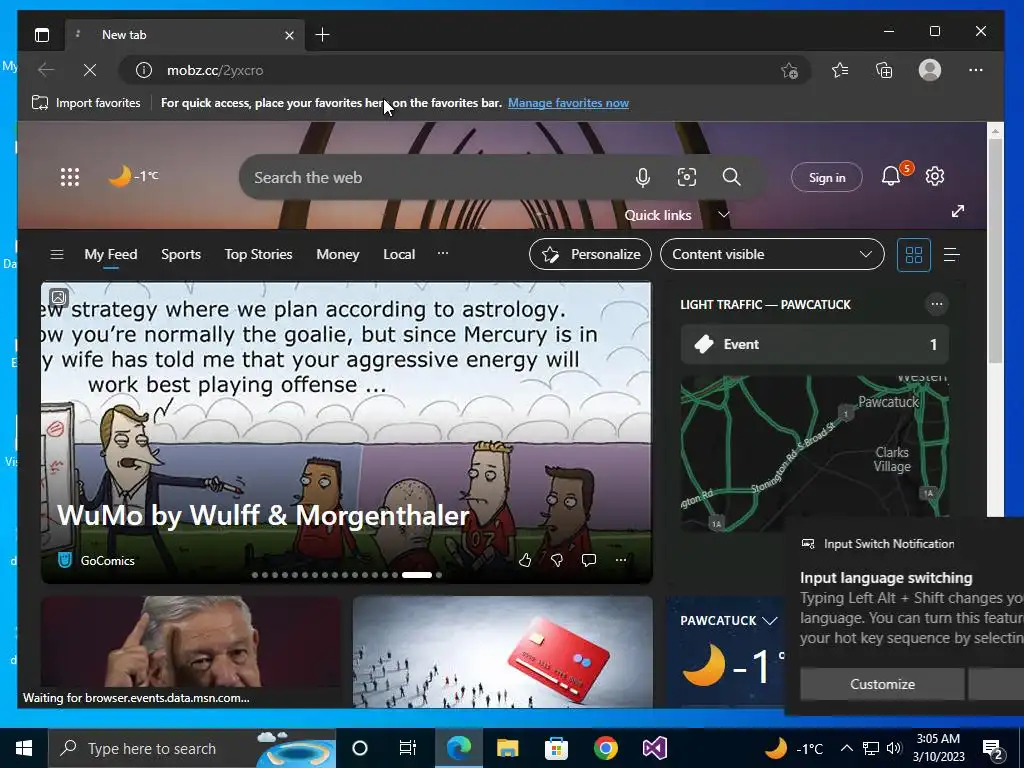This screenshot has width=1024, height=768.
Task: Open Task View on taskbar
Action: 408,748
